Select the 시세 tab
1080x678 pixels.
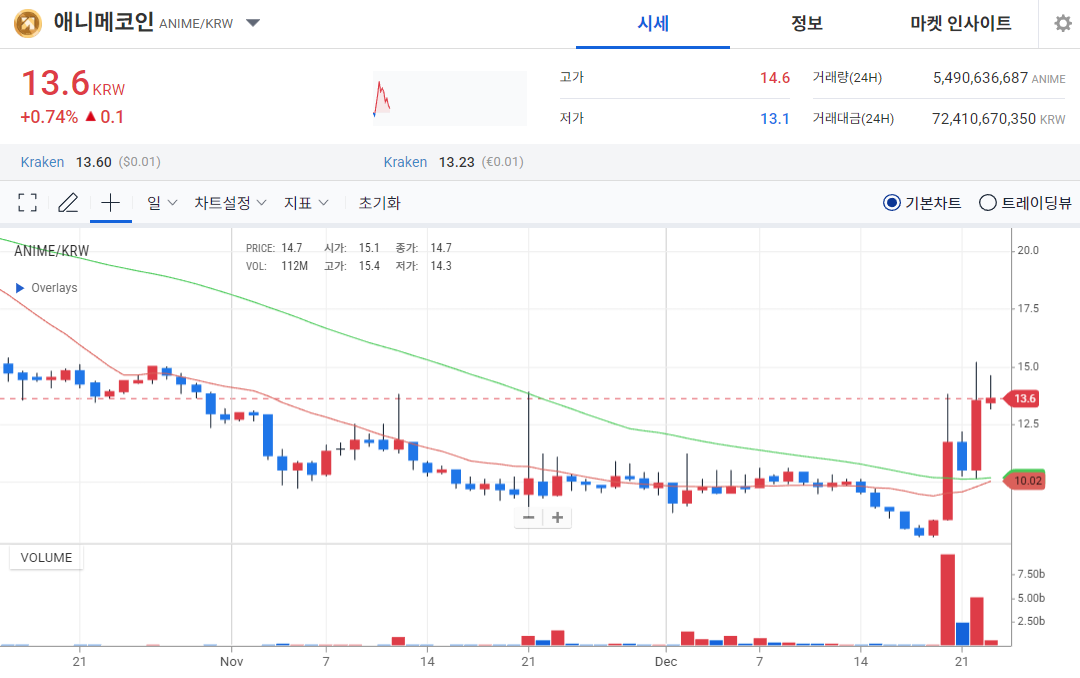coord(652,24)
